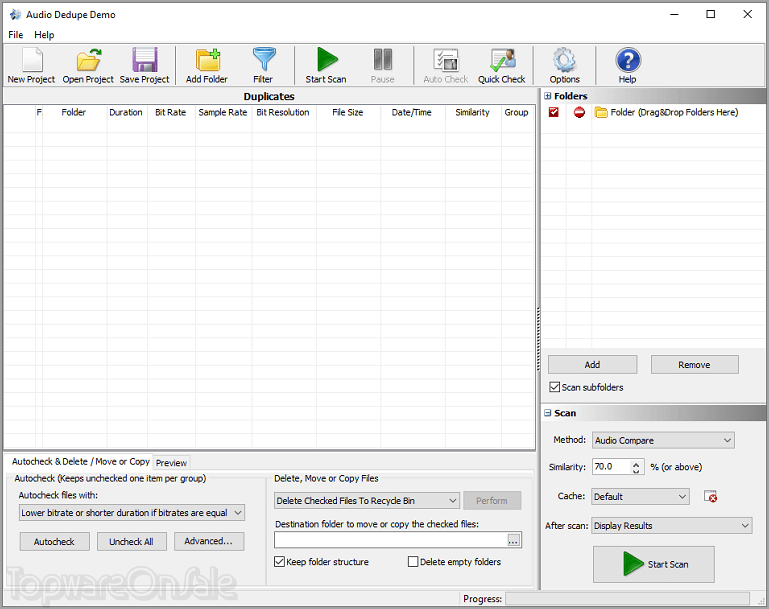Viewport: 769px width, 609px height.
Task: Create a New Project from toolbar
Action: click(x=31, y=66)
